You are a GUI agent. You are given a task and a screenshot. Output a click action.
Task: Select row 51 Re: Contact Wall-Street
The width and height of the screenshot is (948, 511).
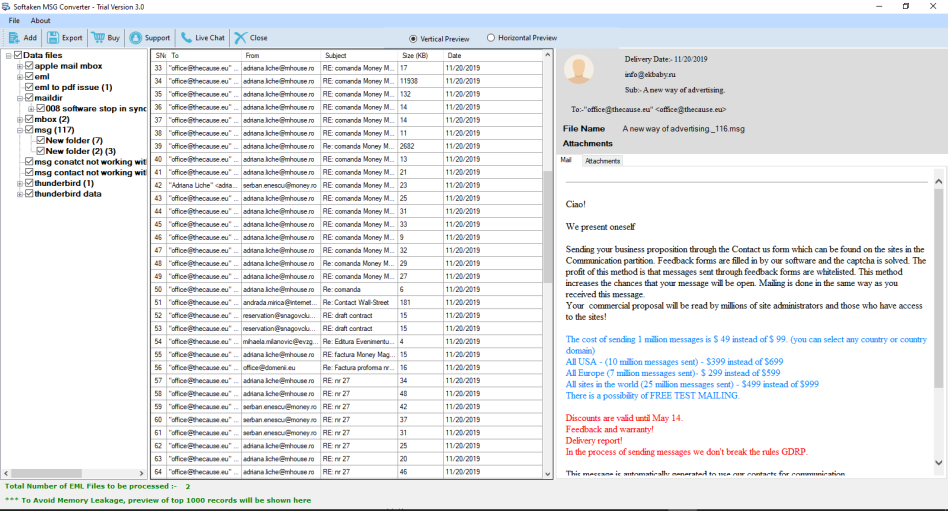click(x=347, y=302)
